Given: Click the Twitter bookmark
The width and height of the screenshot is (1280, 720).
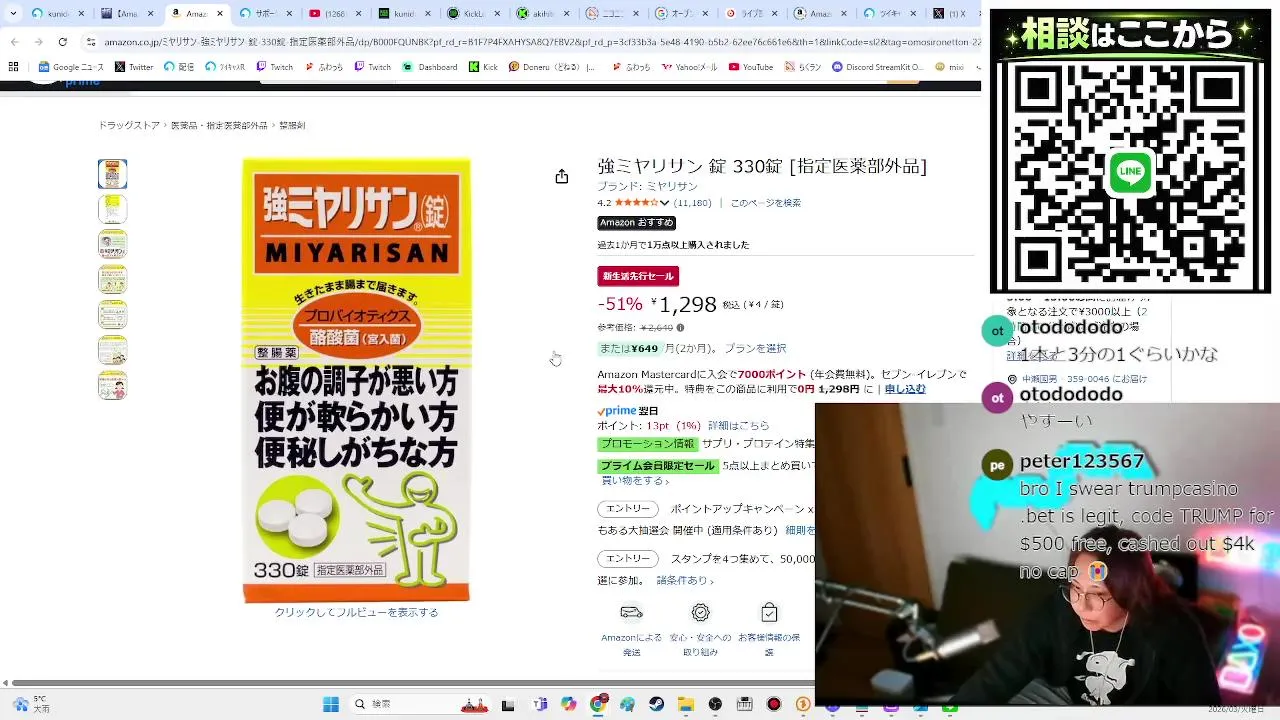Looking at the screenshot, I should 134,67.
